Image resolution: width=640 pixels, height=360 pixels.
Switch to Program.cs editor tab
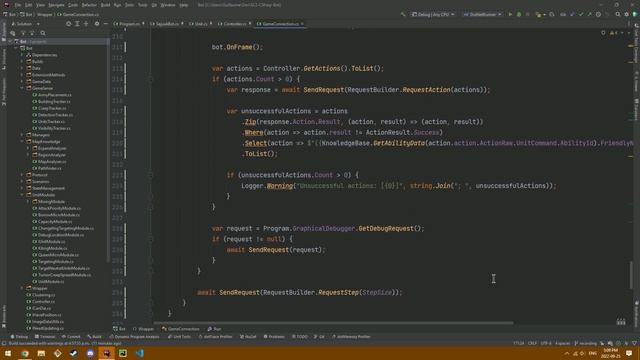pyautogui.click(x=129, y=24)
